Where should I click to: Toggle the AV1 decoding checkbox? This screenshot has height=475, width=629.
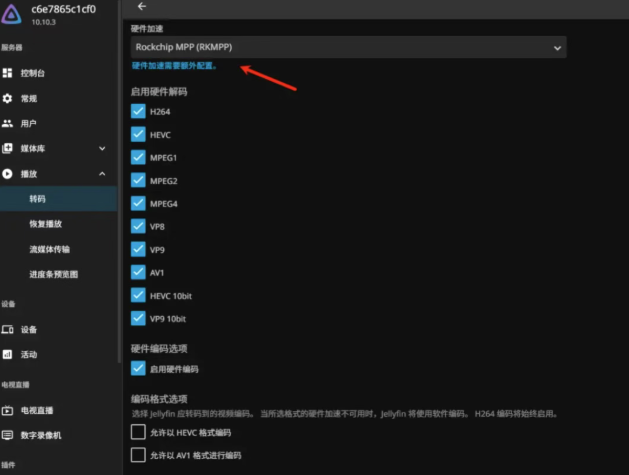[x=138, y=272]
